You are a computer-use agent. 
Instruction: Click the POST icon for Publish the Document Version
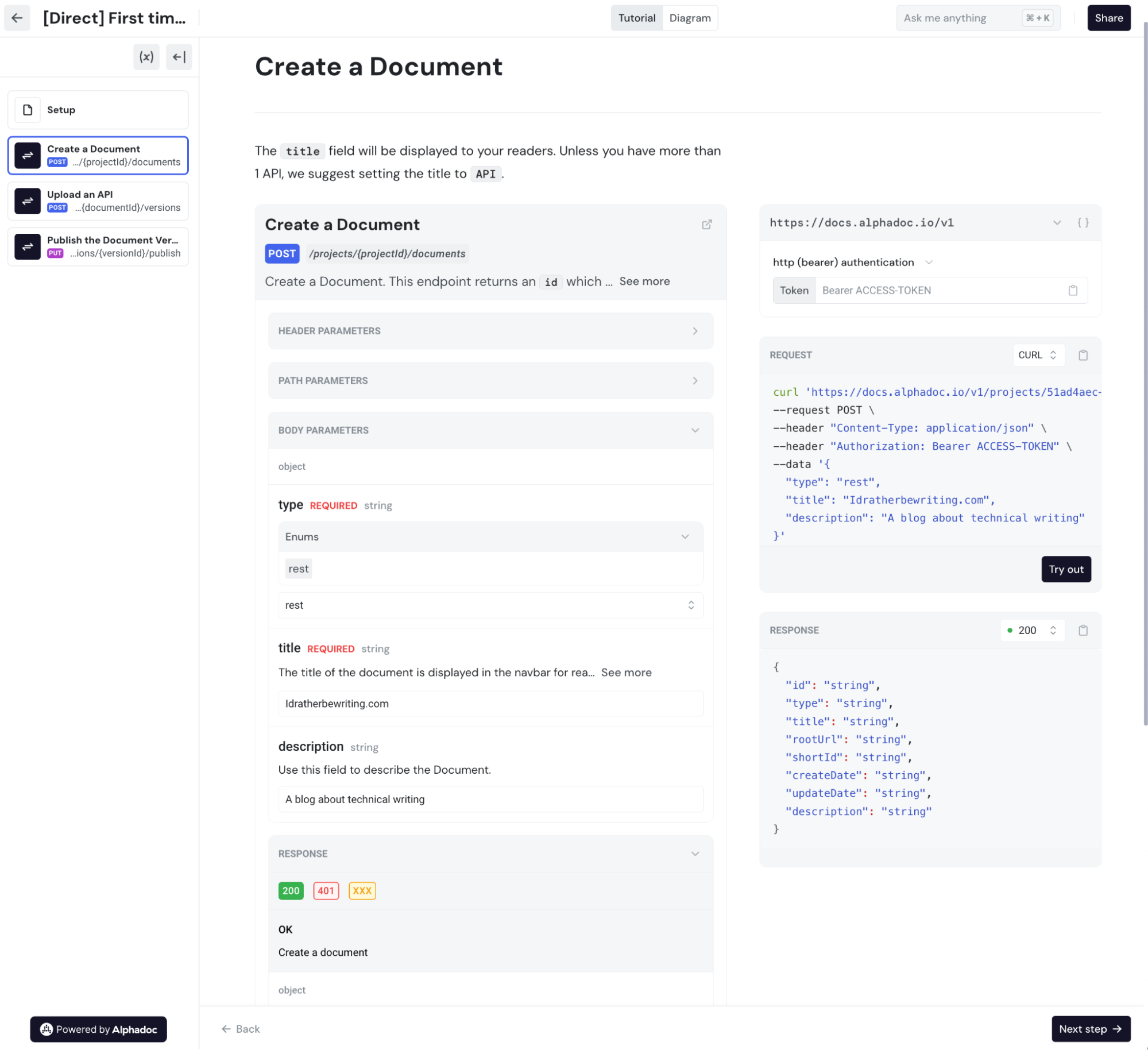coord(56,253)
